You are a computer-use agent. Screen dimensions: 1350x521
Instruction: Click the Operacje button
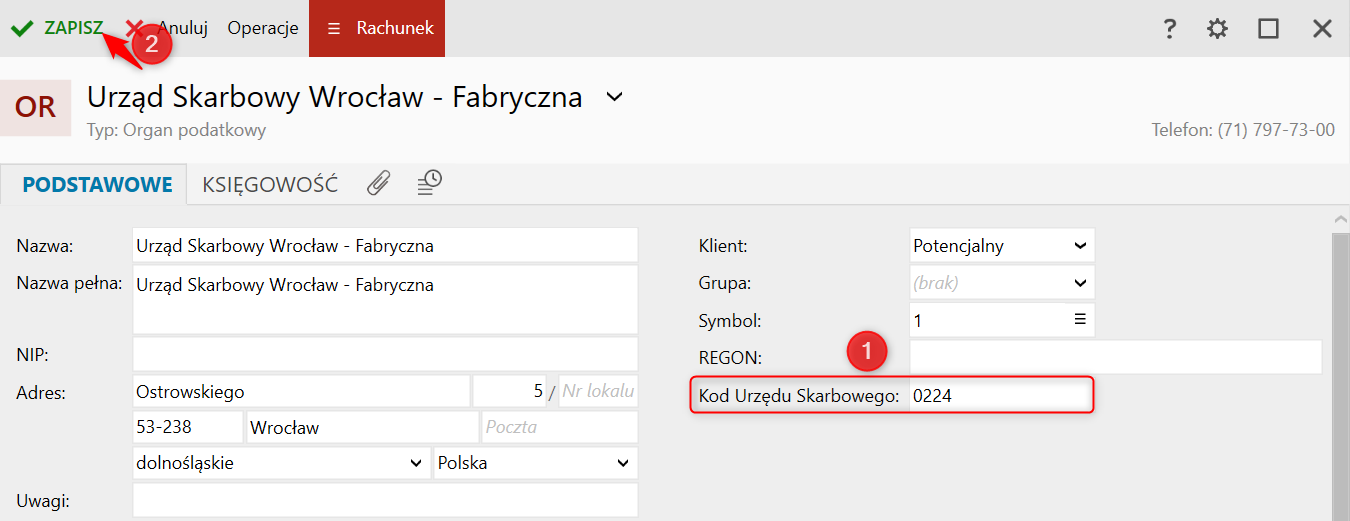pyautogui.click(x=263, y=28)
